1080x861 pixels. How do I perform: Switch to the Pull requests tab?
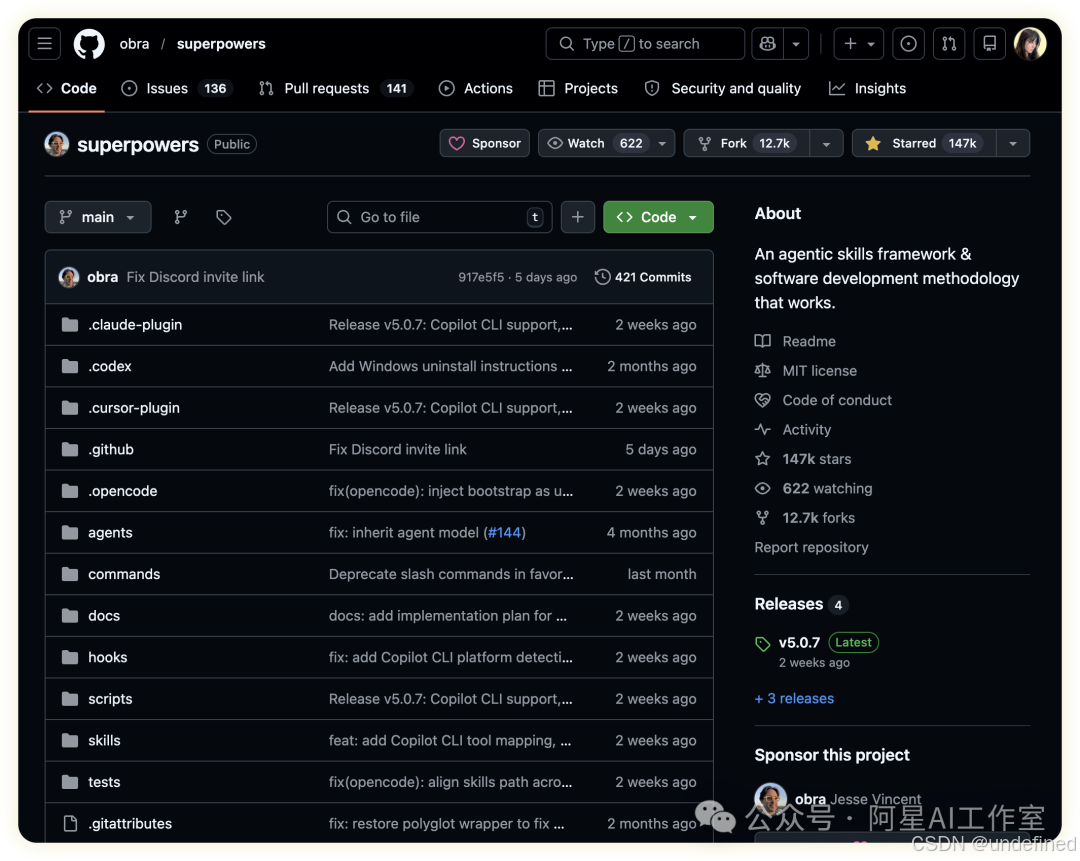click(x=335, y=88)
